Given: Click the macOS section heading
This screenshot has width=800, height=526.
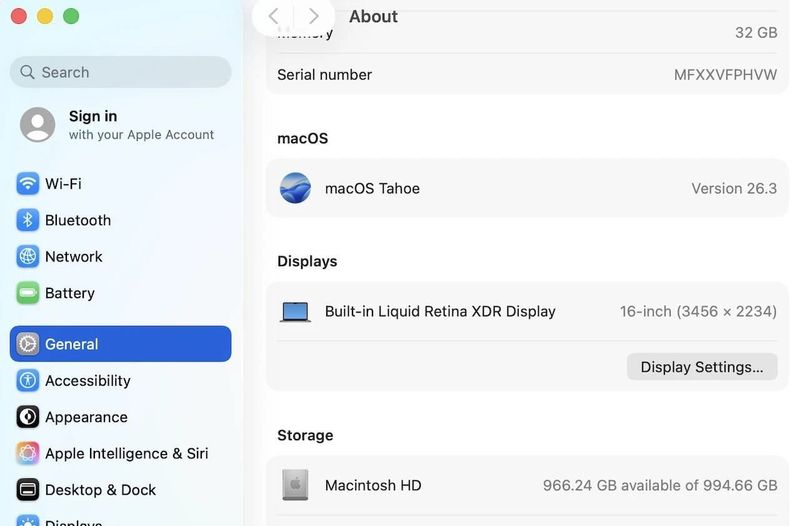Looking at the screenshot, I should tap(303, 138).
